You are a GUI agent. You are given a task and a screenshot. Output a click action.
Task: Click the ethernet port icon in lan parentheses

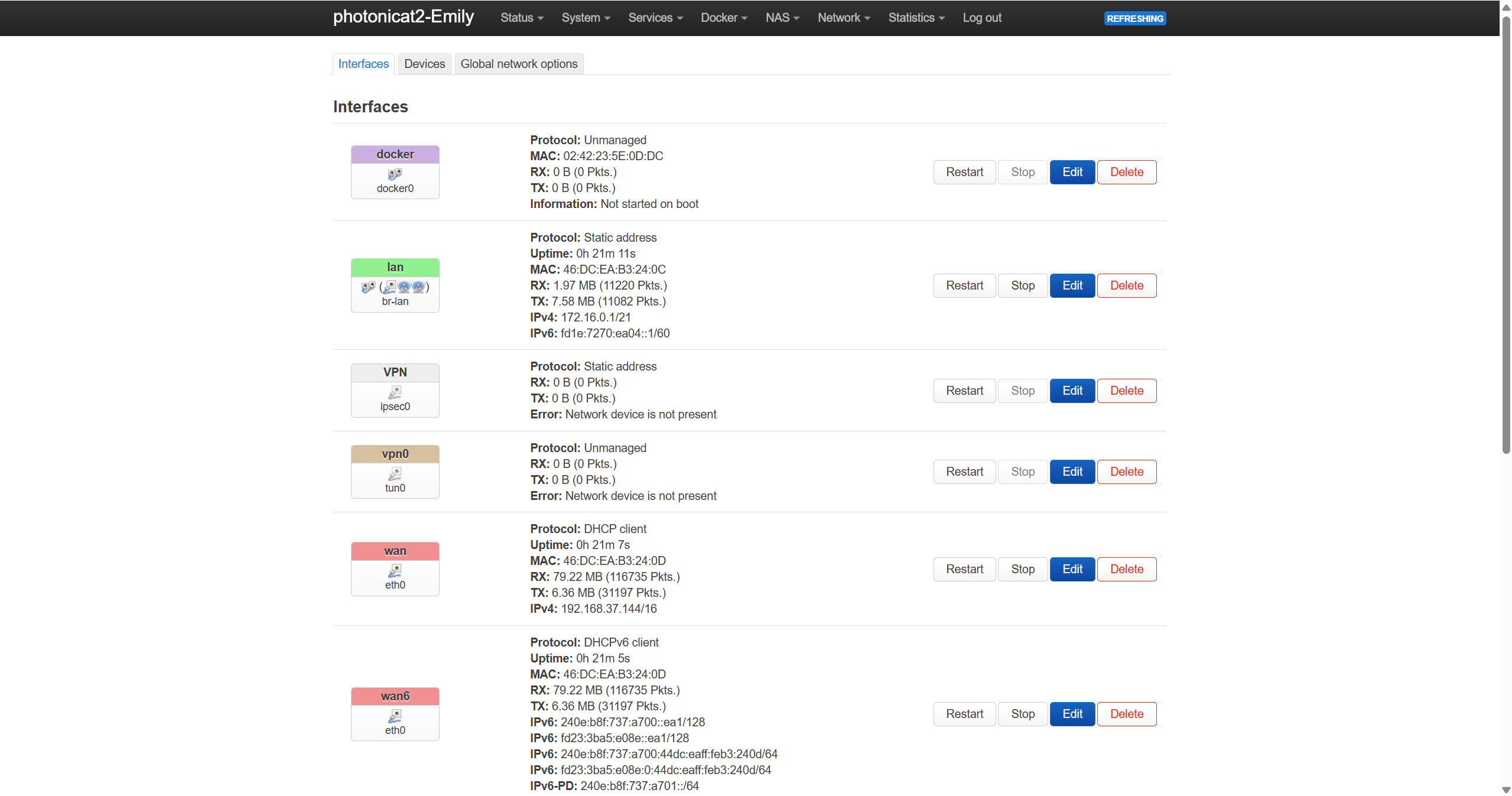390,287
